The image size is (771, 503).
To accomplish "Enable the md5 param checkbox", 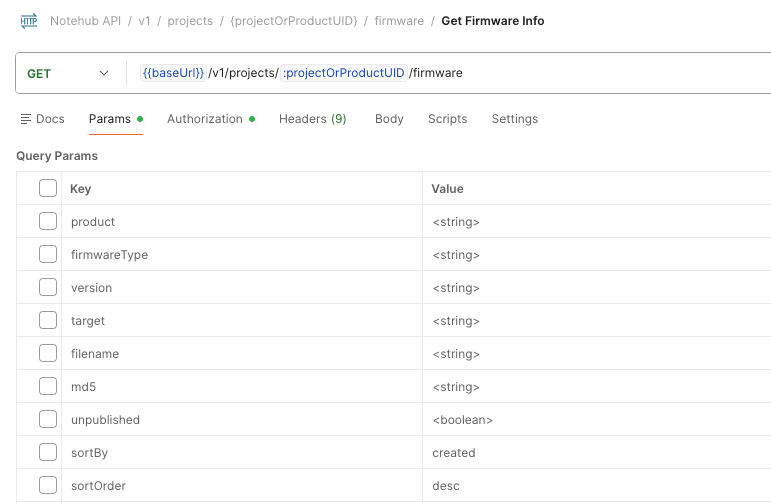I will (x=48, y=386).
